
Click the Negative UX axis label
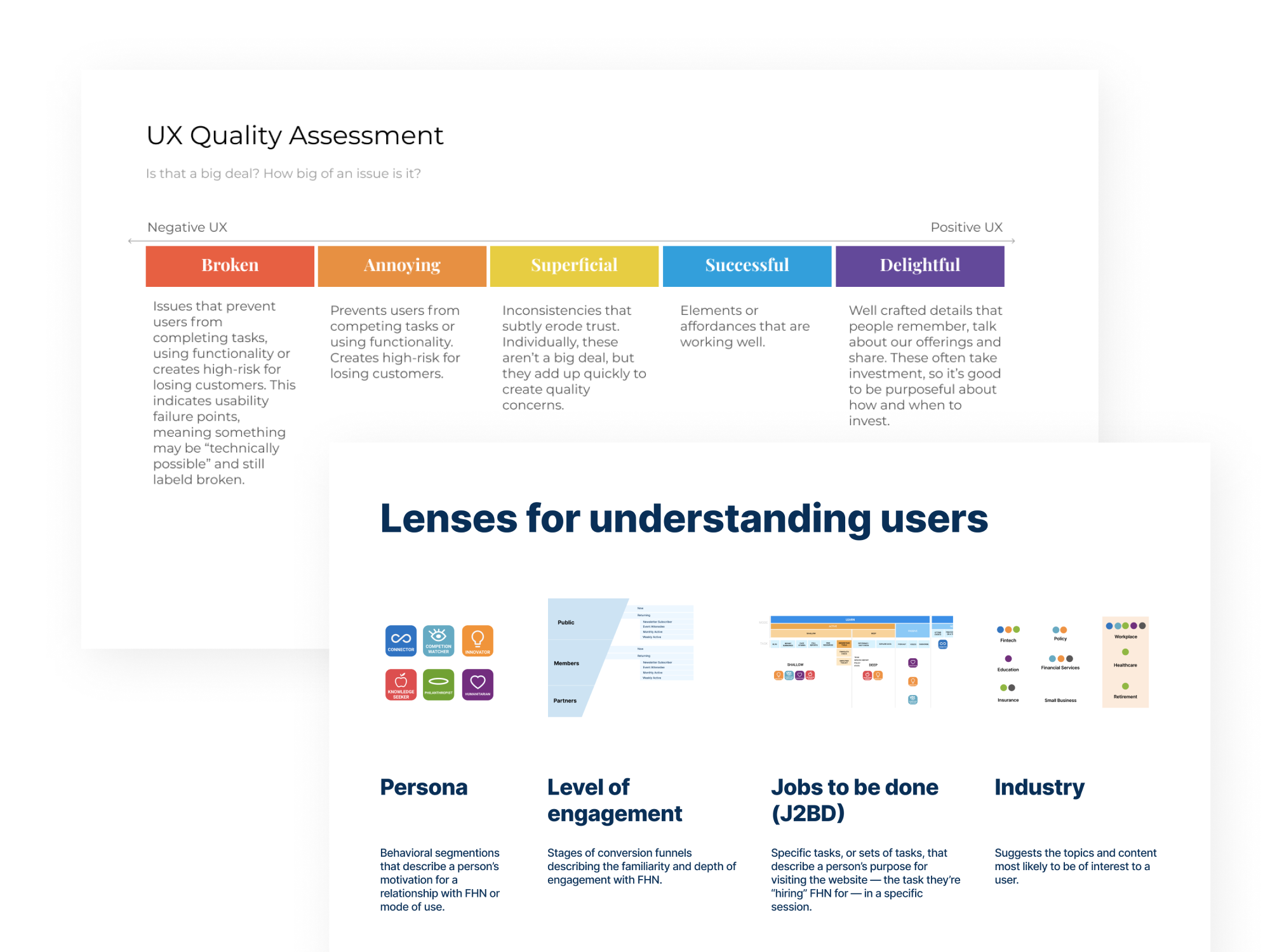[x=187, y=227]
